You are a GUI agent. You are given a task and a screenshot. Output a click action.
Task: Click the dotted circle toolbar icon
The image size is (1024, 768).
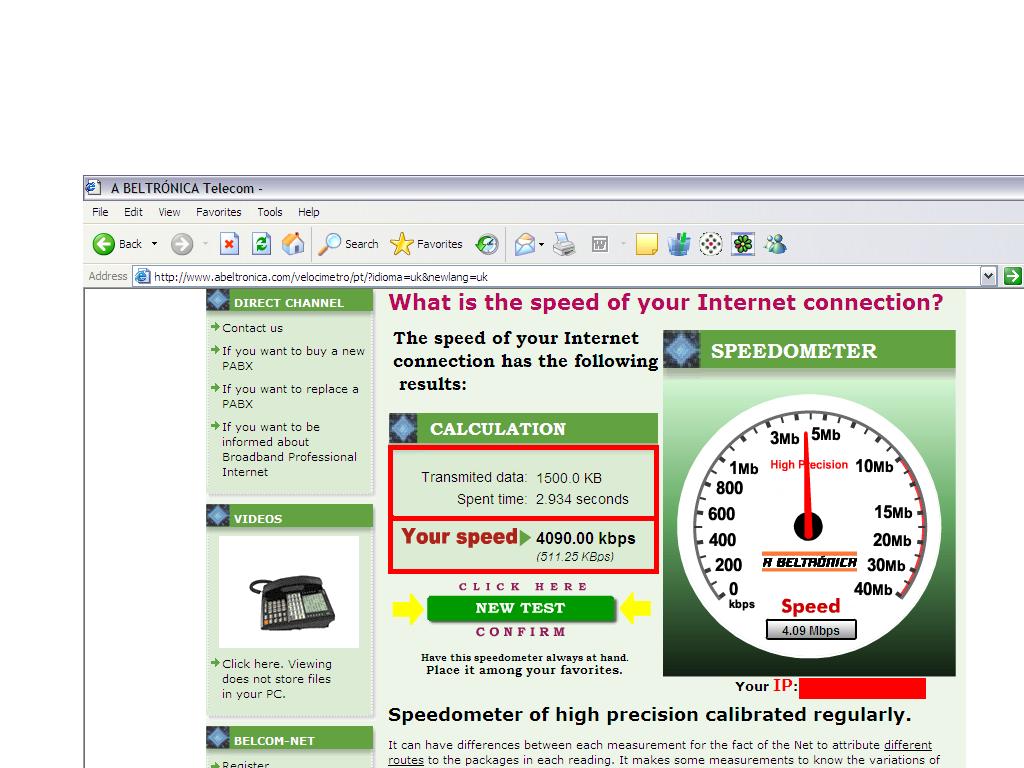[711, 244]
